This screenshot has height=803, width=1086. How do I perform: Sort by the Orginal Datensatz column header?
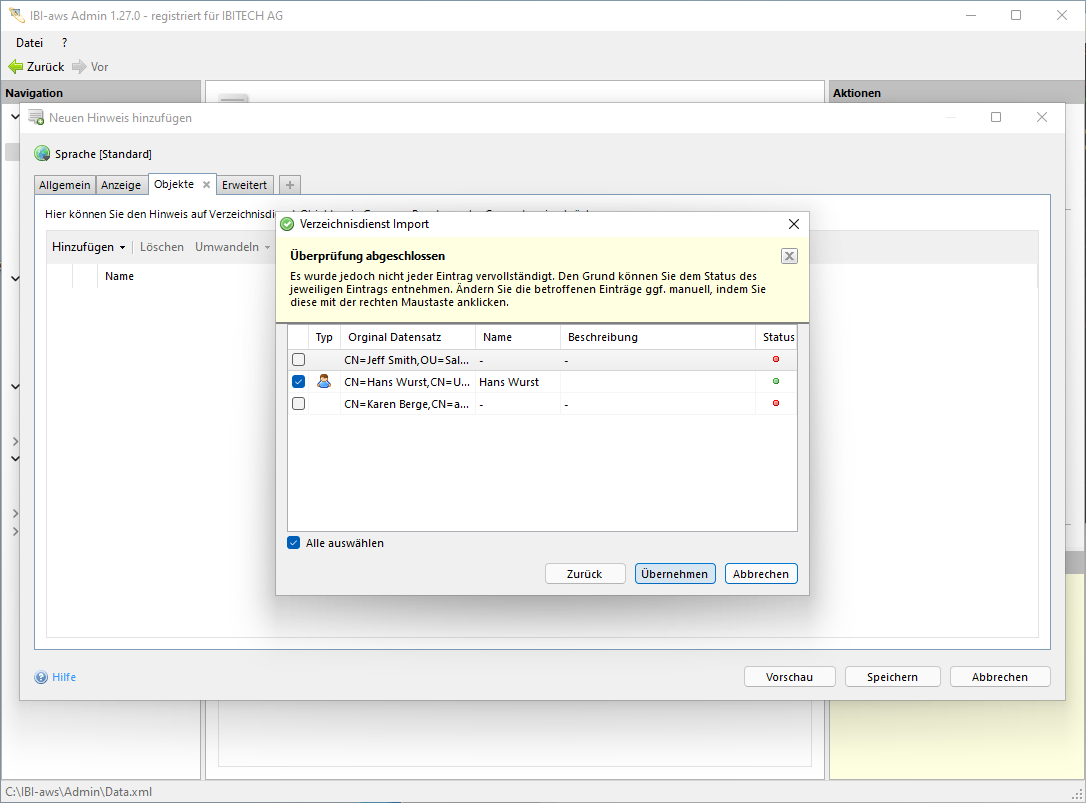click(407, 337)
